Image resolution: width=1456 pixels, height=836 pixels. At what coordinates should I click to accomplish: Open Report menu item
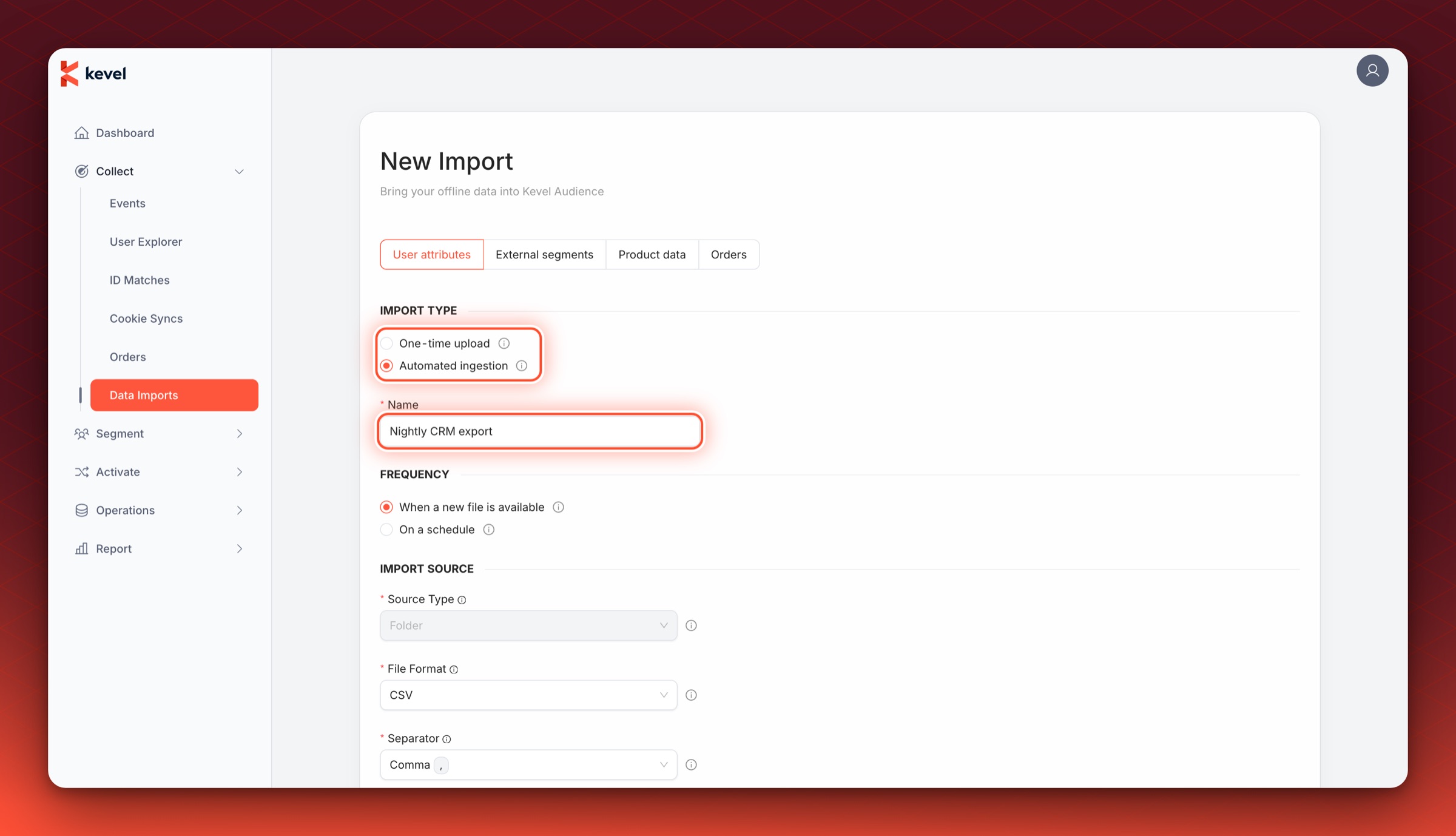coord(113,548)
